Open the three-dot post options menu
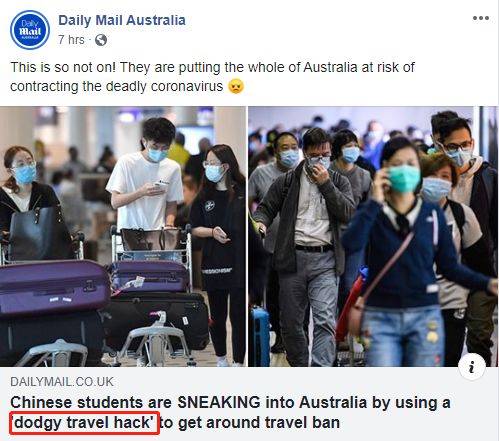The width and height of the screenshot is (499, 441). [x=481, y=18]
